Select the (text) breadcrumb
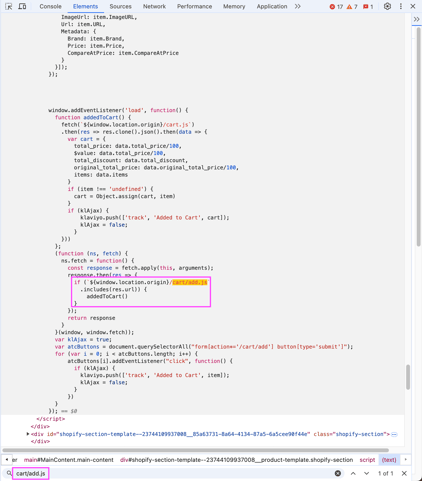This screenshot has height=481, width=422. [389, 460]
